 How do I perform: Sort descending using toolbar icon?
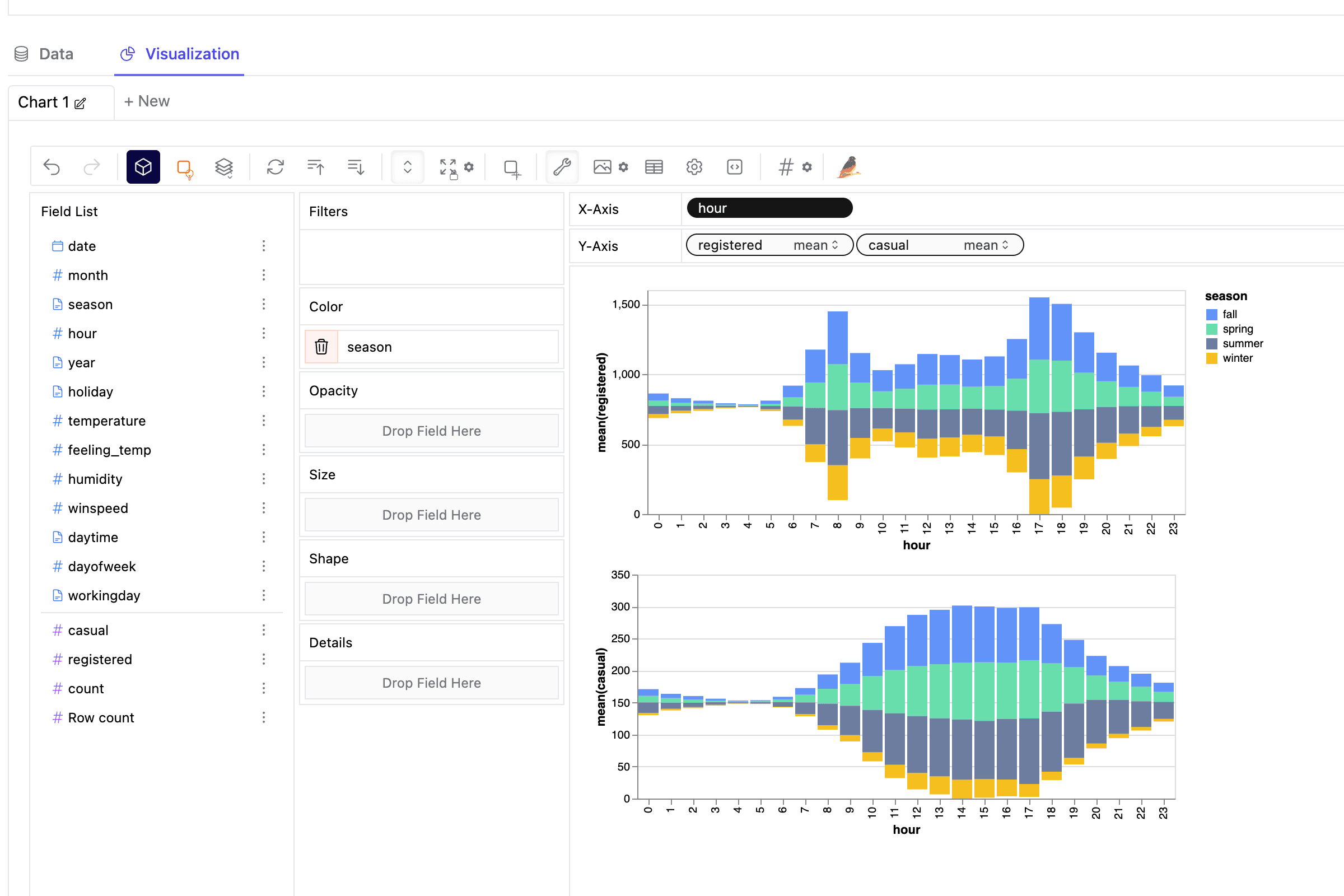(356, 167)
